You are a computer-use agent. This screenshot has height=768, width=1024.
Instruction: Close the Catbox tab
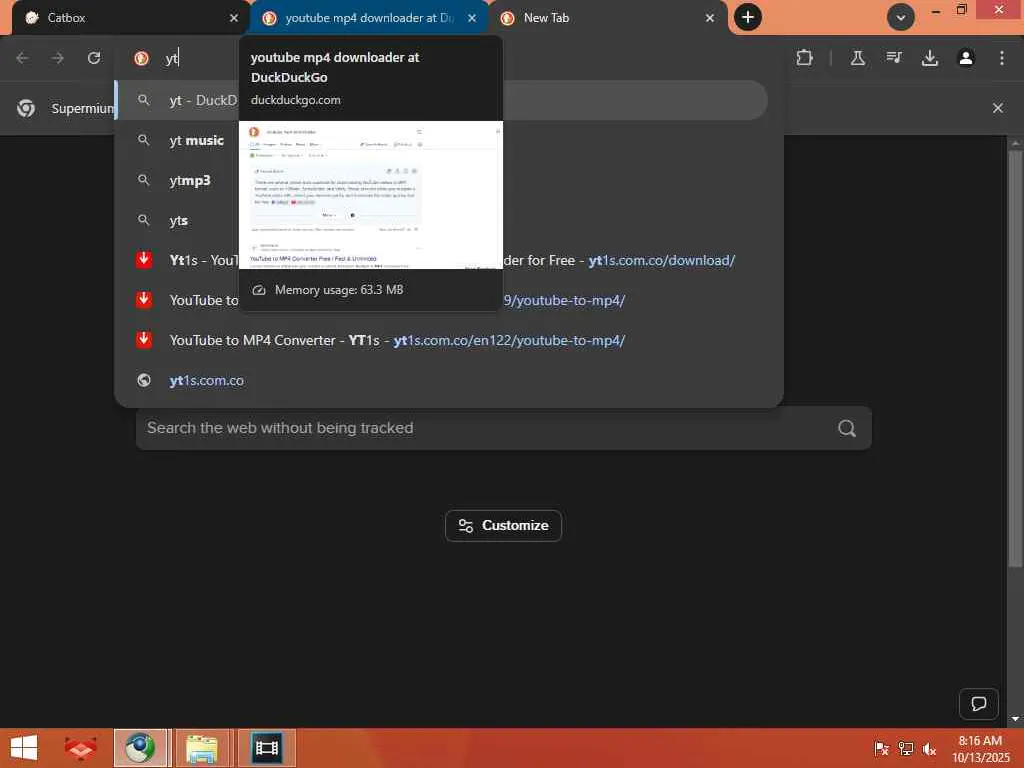tap(234, 18)
